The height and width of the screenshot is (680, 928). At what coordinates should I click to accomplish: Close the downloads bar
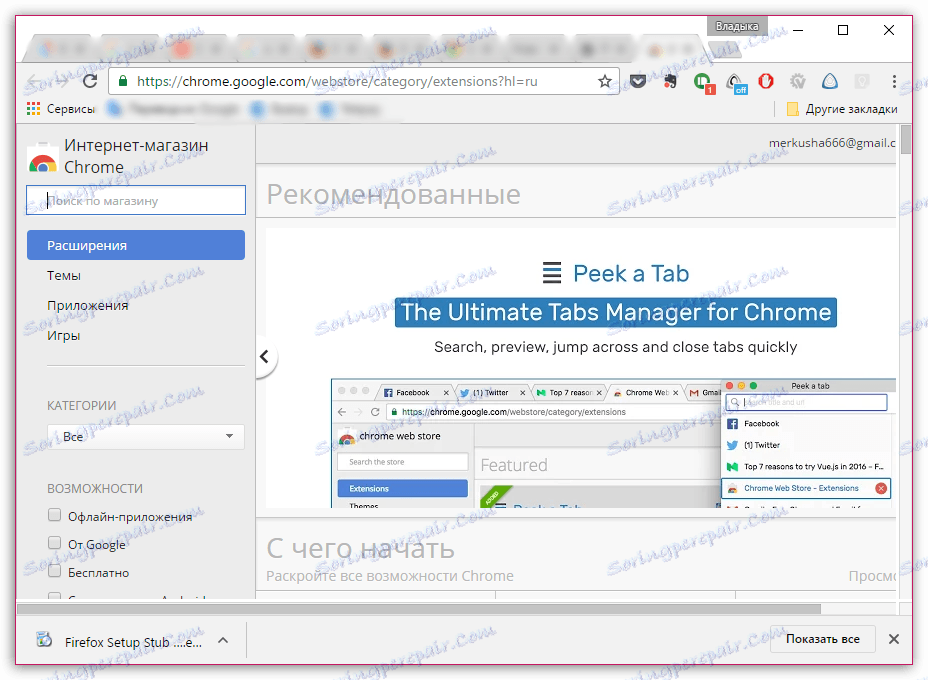pos(894,639)
